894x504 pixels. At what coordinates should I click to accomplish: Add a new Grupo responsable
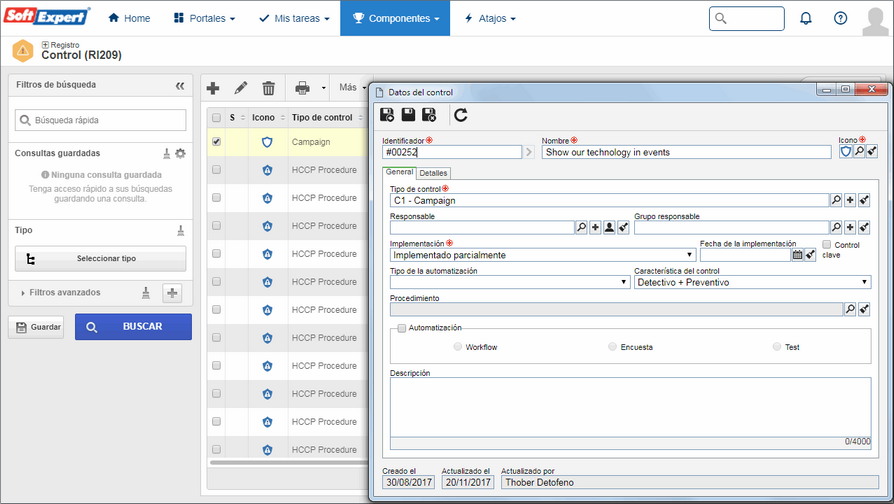coord(850,227)
